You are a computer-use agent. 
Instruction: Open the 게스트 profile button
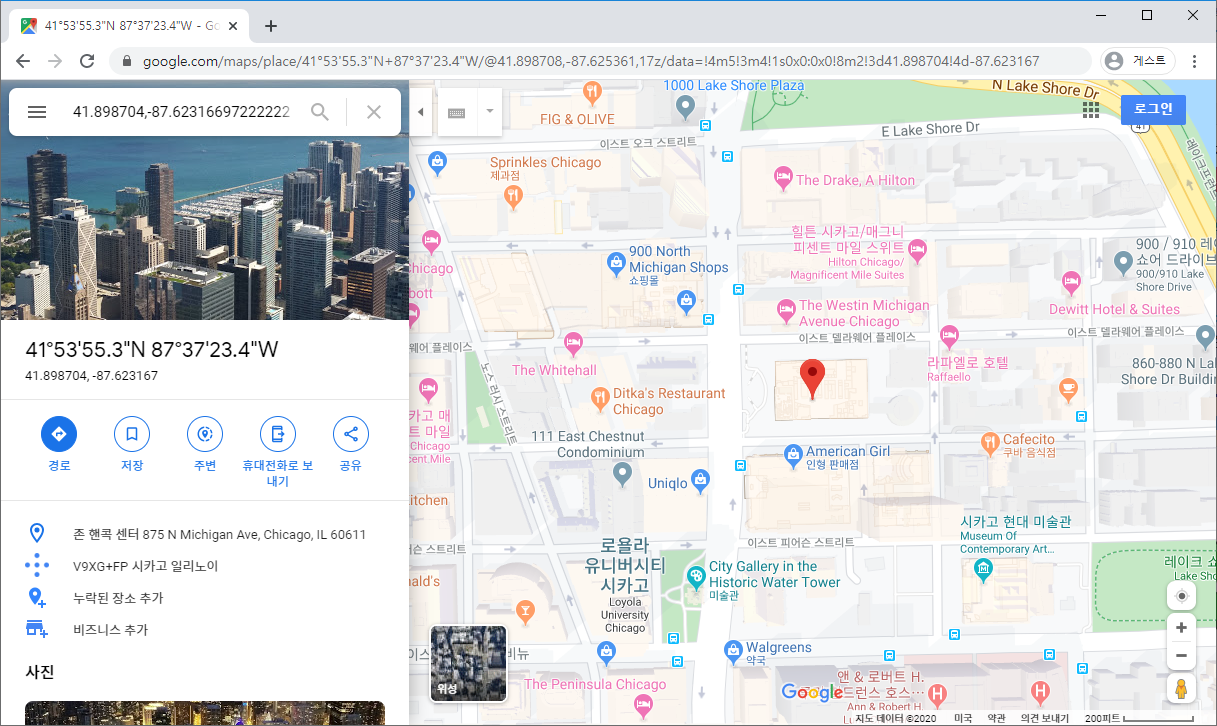pos(1137,61)
